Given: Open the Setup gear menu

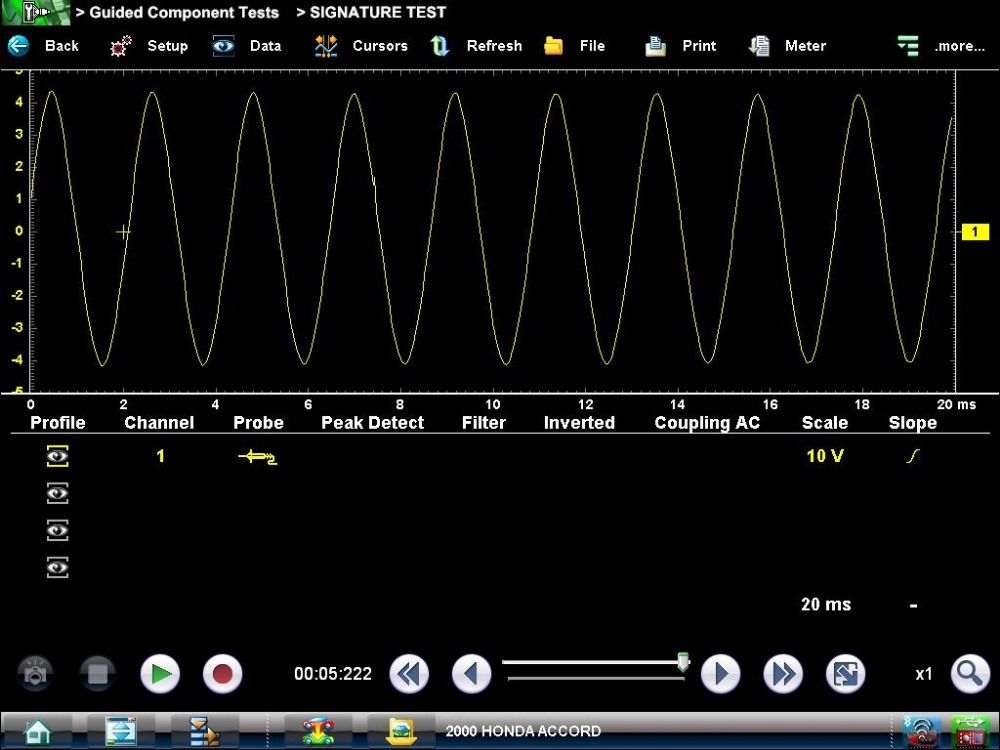Looking at the screenshot, I should pyautogui.click(x=121, y=46).
